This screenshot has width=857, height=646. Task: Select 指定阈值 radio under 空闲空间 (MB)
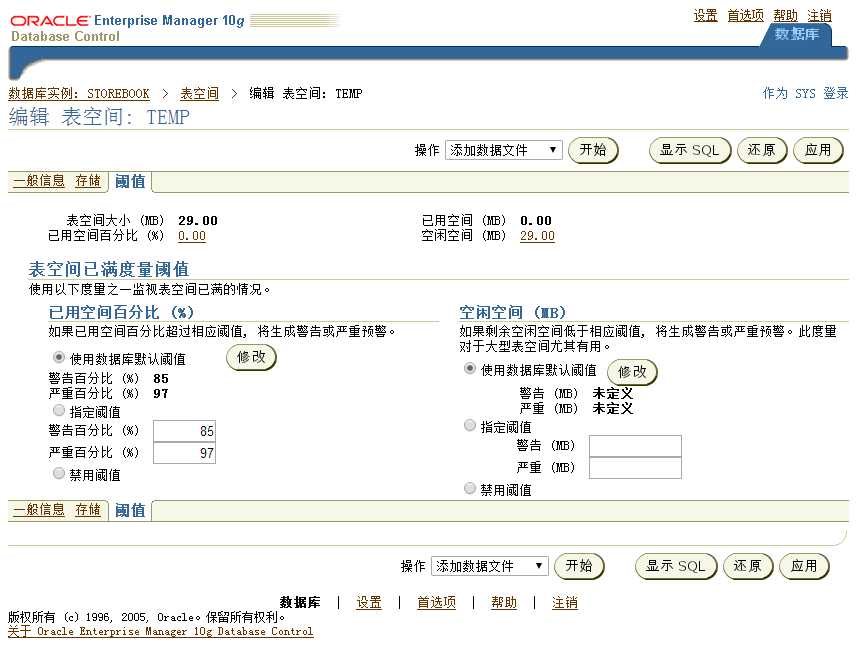point(469,425)
